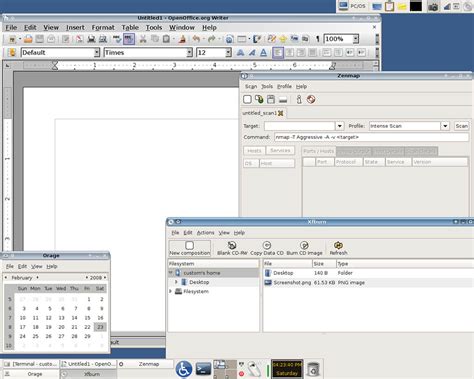Expand the Filesystem tree node in Xfburn

tap(171, 291)
